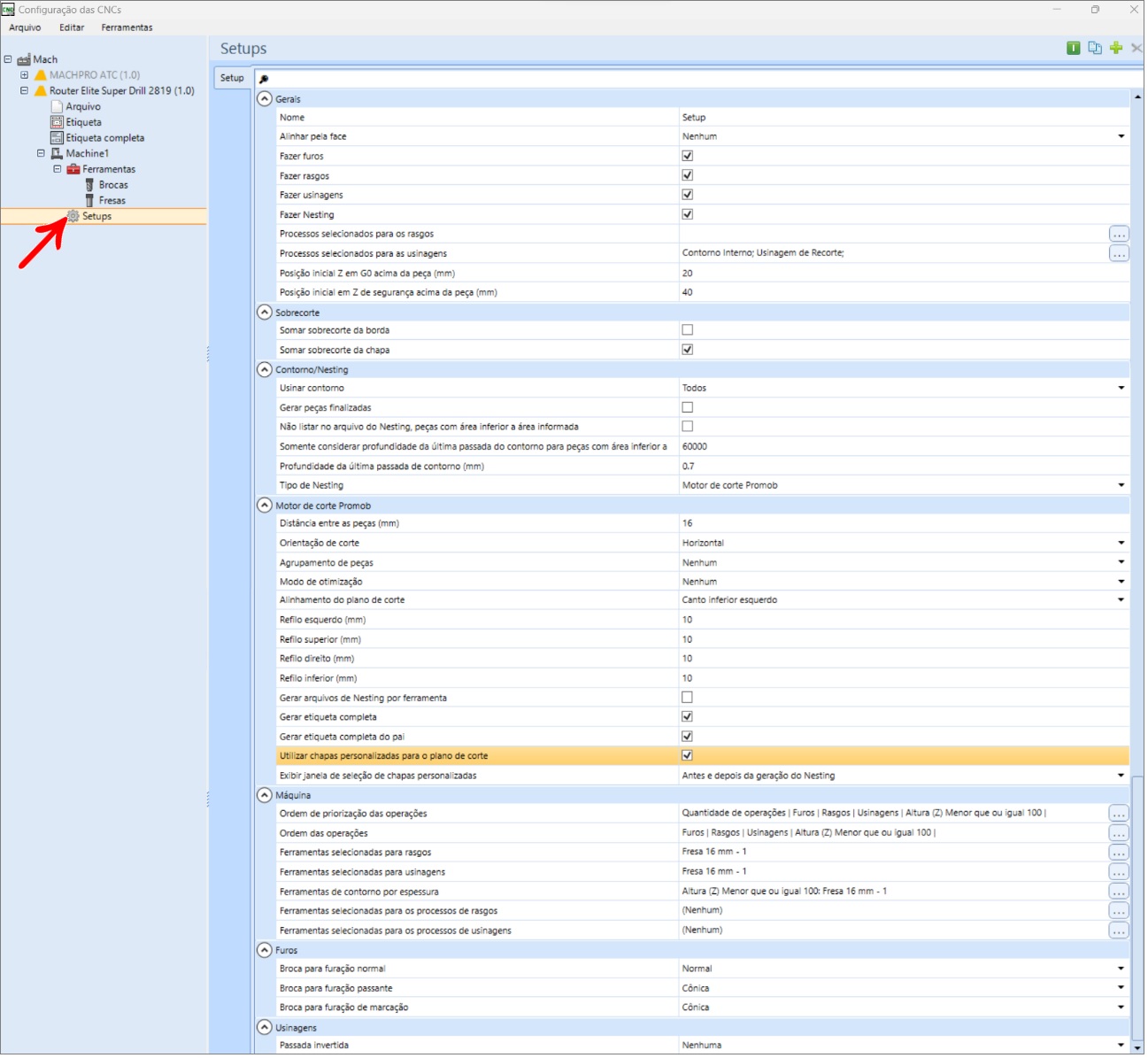Collapse the Máquina section
This screenshot has width=1148, height=1058.
coord(264,795)
